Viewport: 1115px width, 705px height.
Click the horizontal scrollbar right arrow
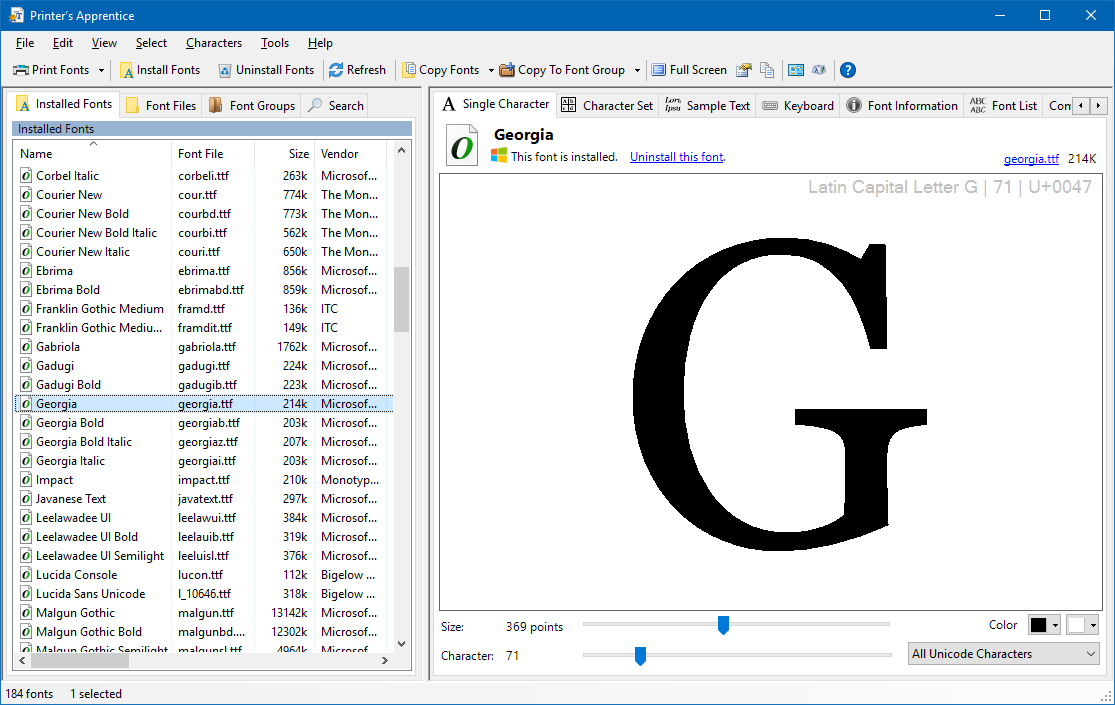point(385,661)
